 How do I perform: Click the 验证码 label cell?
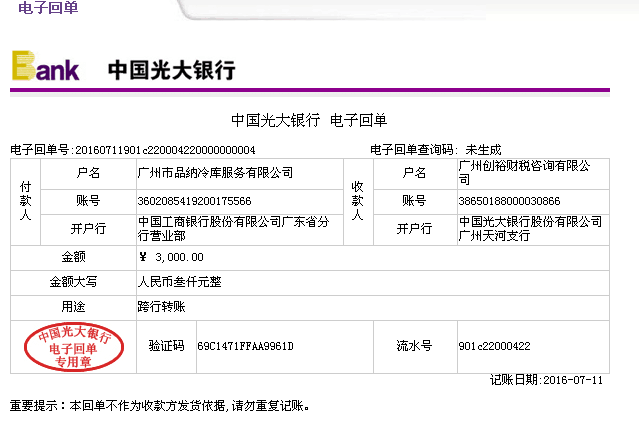(x=166, y=346)
